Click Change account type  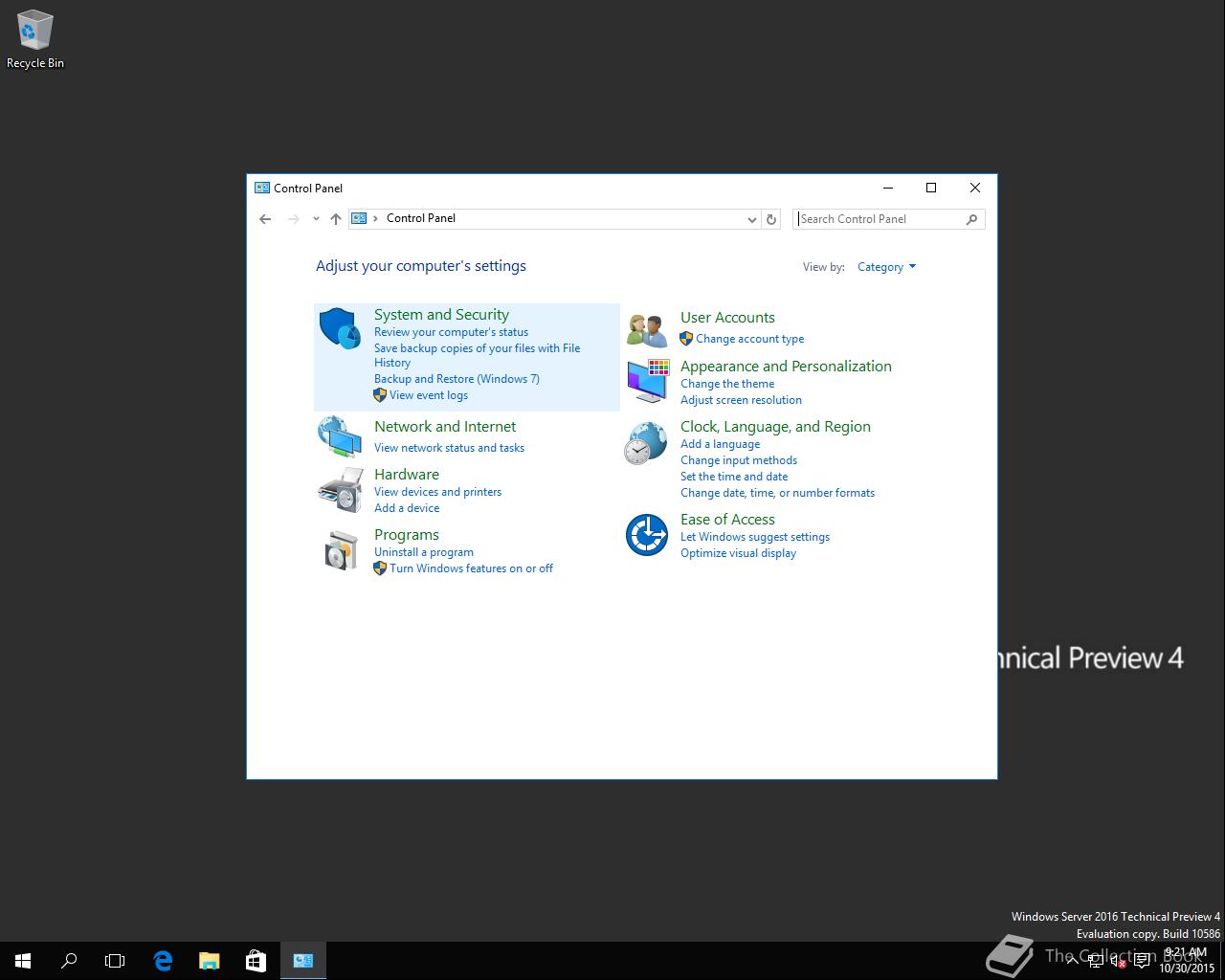(749, 339)
